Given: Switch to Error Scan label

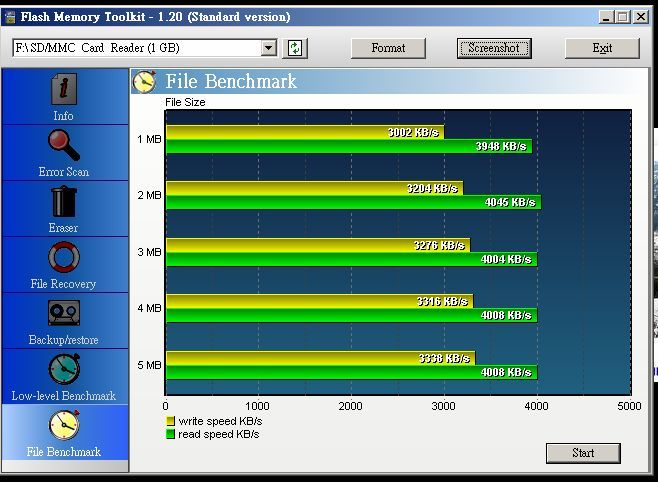Looking at the screenshot, I should (64, 172).
